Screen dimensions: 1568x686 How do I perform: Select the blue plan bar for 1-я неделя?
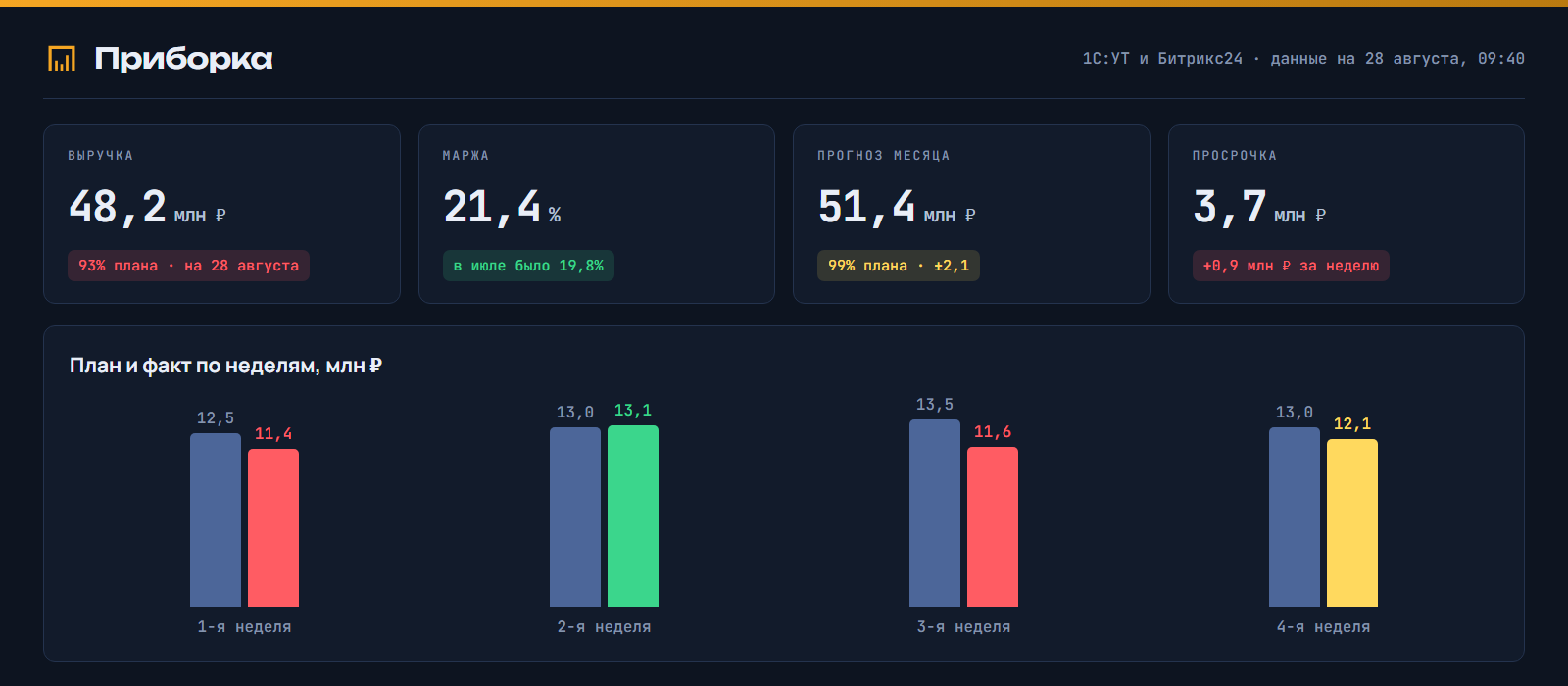(216, 520)
